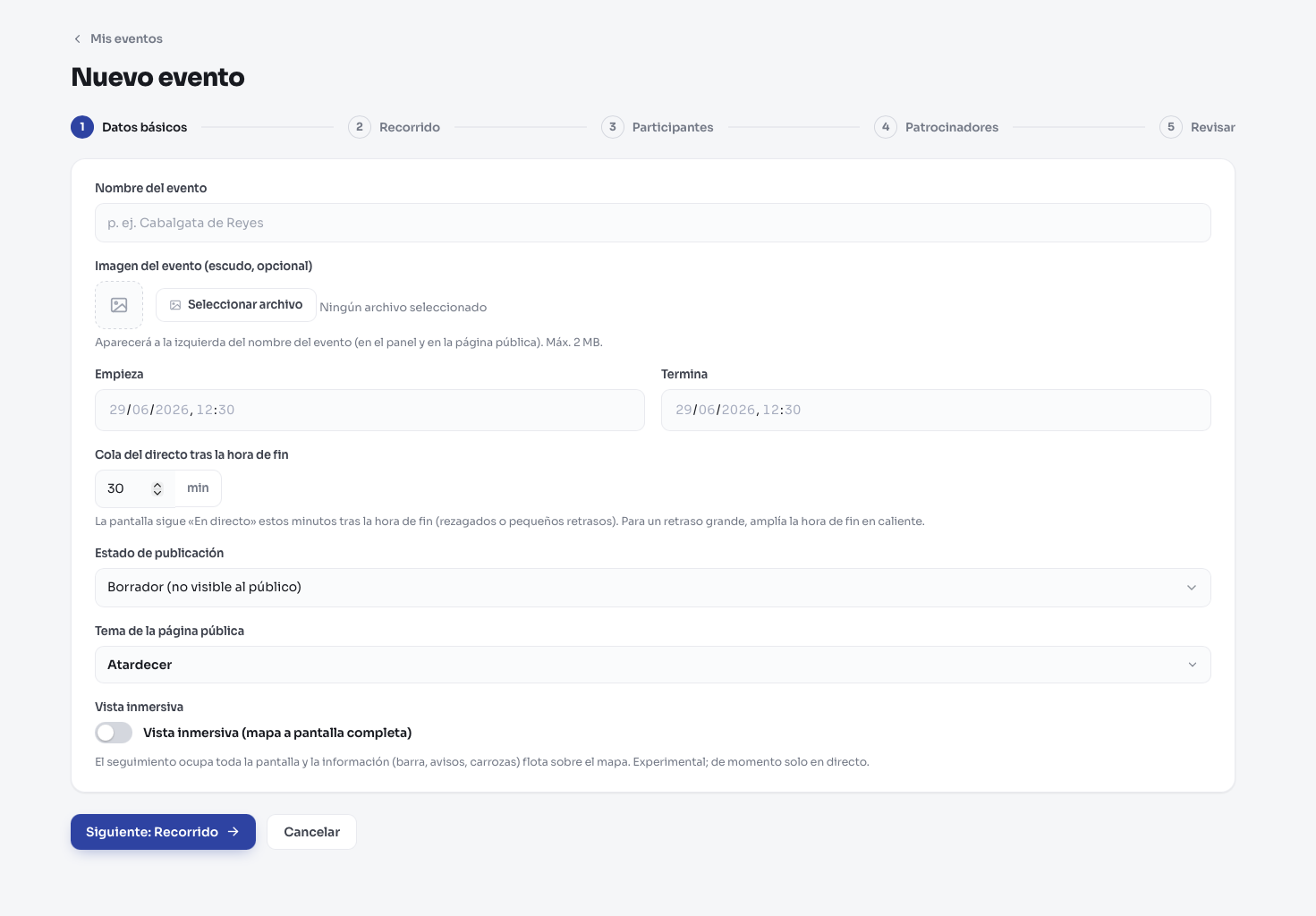Click the event image placeholder thumbnail
Screen dimensions: 1316x916
119,305
